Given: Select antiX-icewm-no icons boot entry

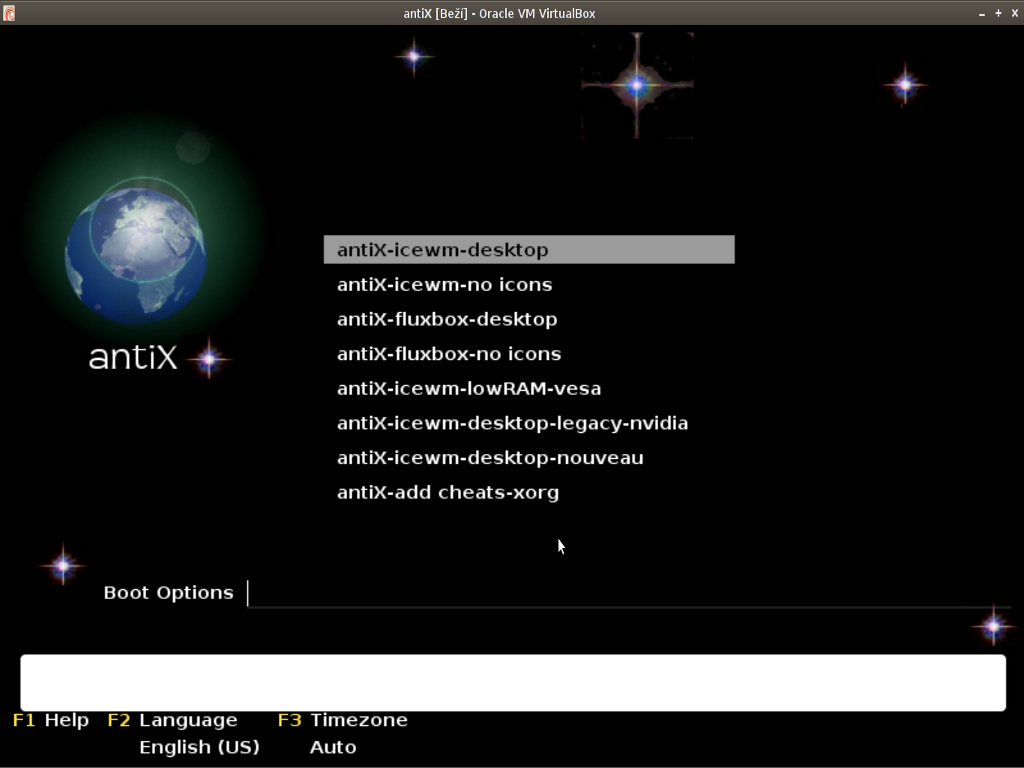Looking at the screenshot, I should (x=445, y=285).
